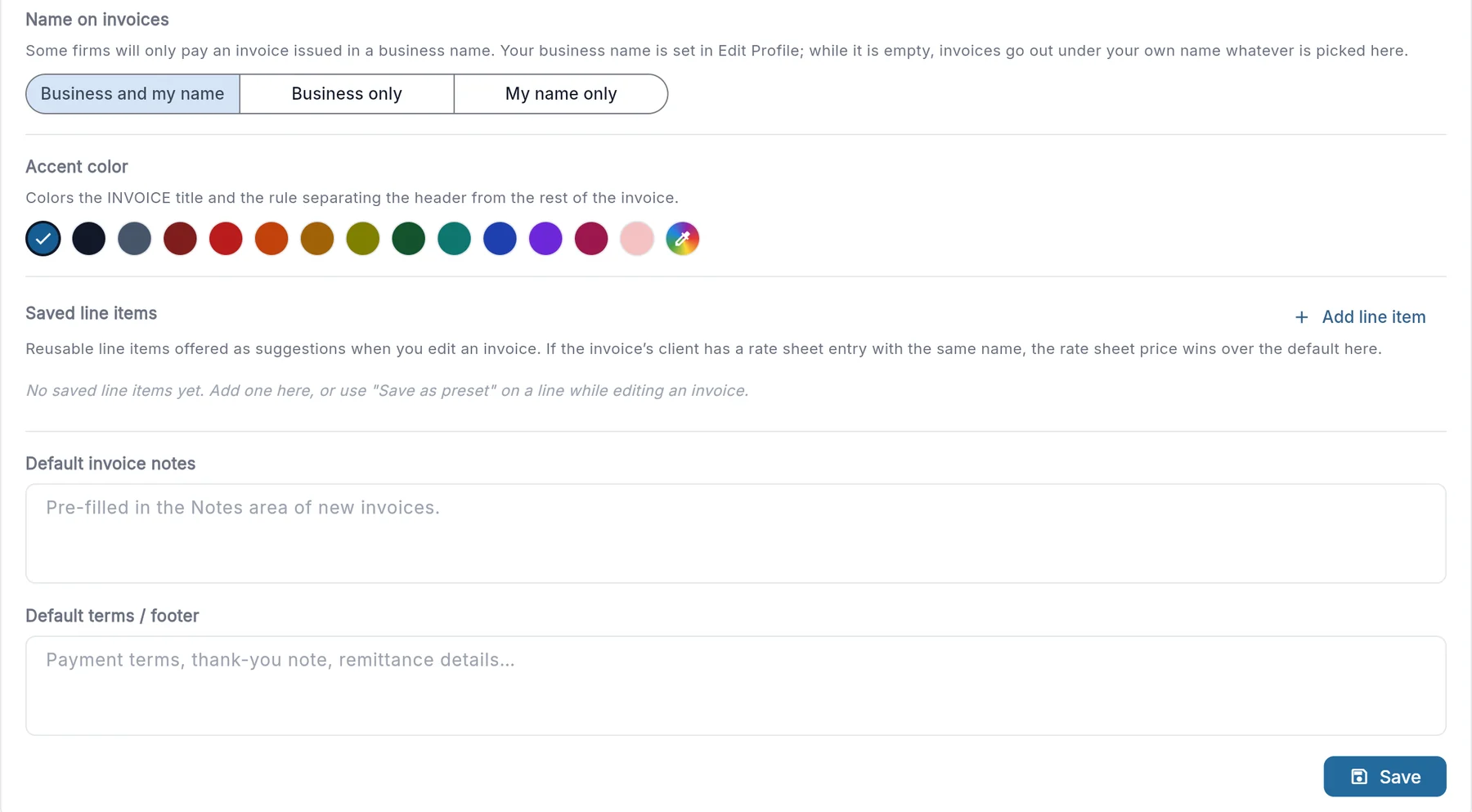Open the custom color eyedropper picker
Image resolution: width=1472 pixels, height=812 pixels.
click(x=683, y=239)
